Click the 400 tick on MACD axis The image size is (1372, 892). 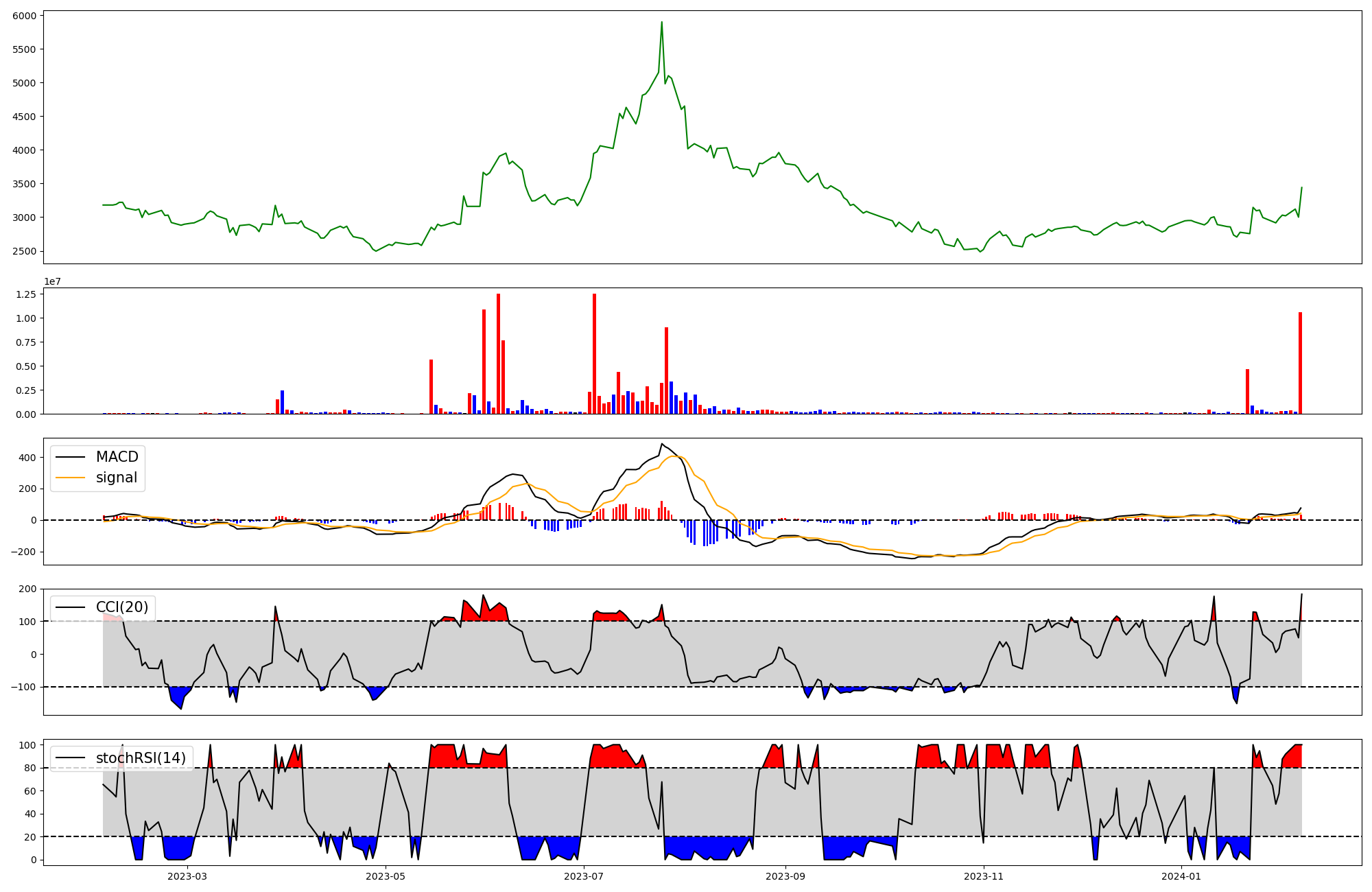29,458
